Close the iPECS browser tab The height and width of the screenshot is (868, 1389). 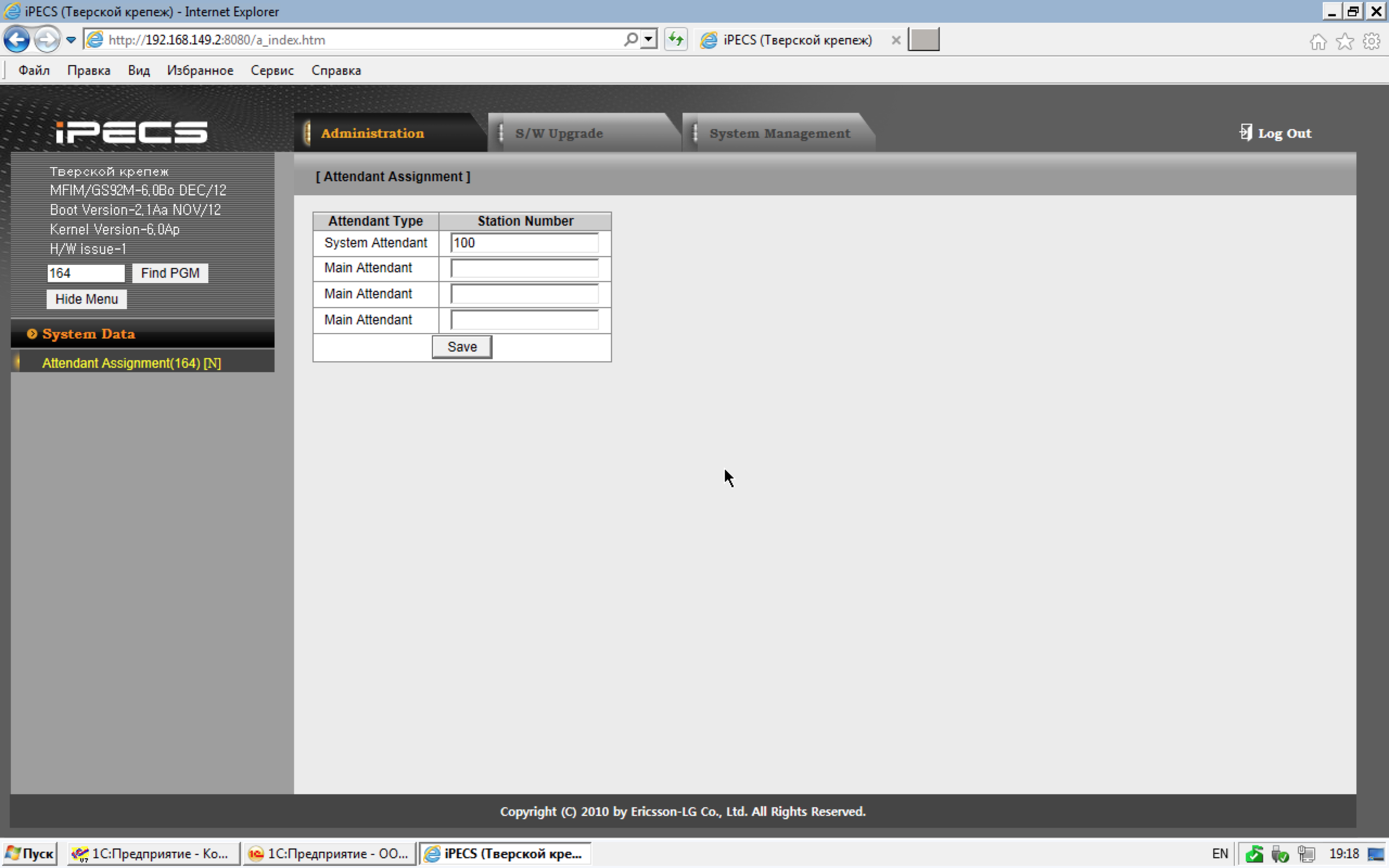(895, 40)
